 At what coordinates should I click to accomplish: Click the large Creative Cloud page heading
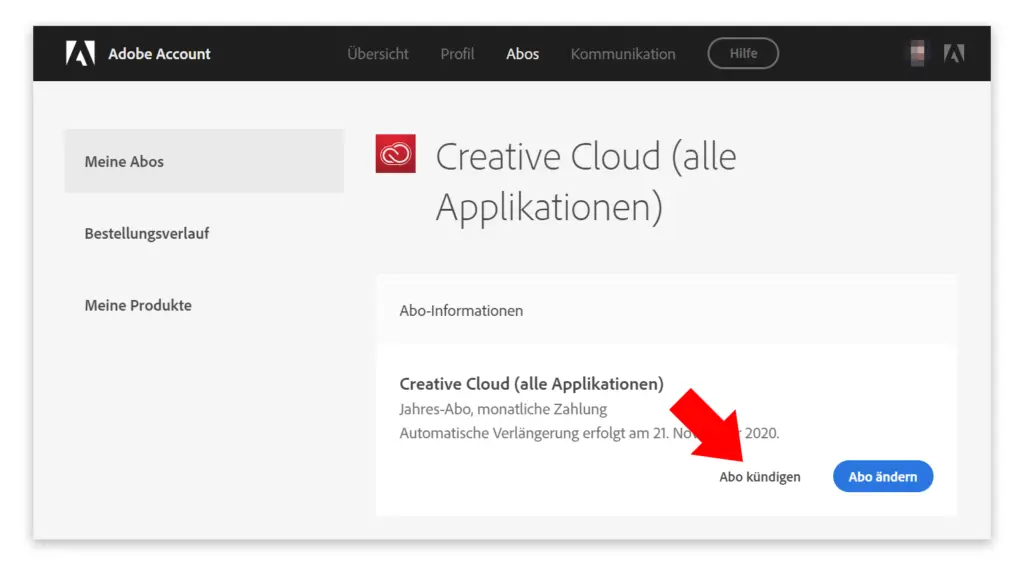tap(586, 182)
